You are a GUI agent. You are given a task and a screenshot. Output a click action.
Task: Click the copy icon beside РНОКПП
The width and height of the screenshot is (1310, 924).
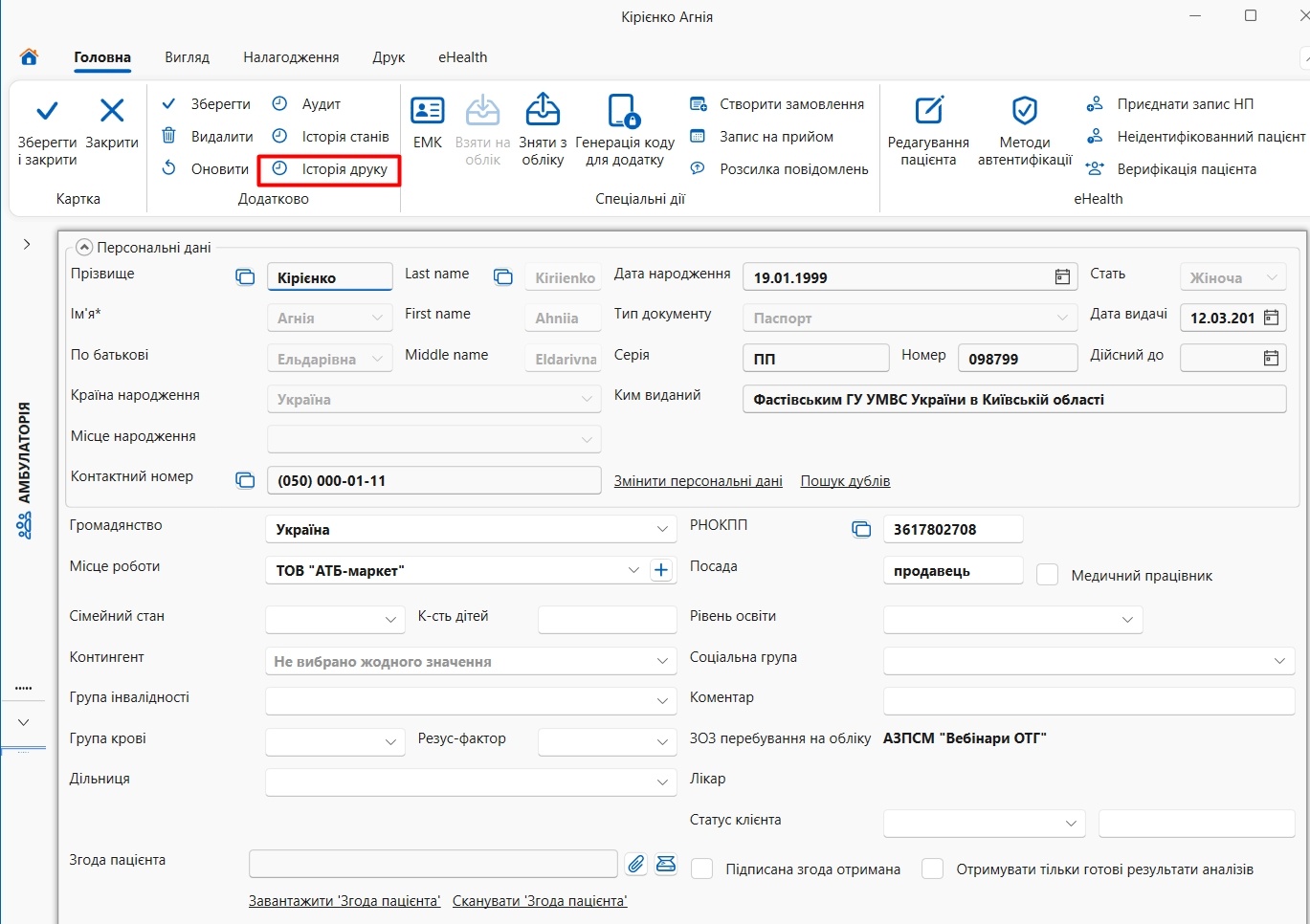[x=861, y=529]
